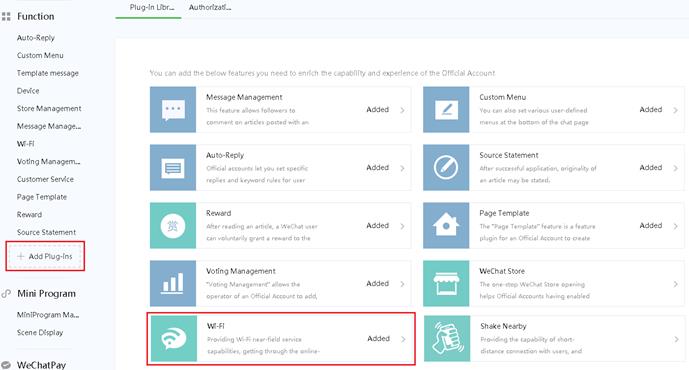This screenshot has height=370, width=689.
Task: Switch to the Plug-in Library tab
Action: [x=152, y=7]
